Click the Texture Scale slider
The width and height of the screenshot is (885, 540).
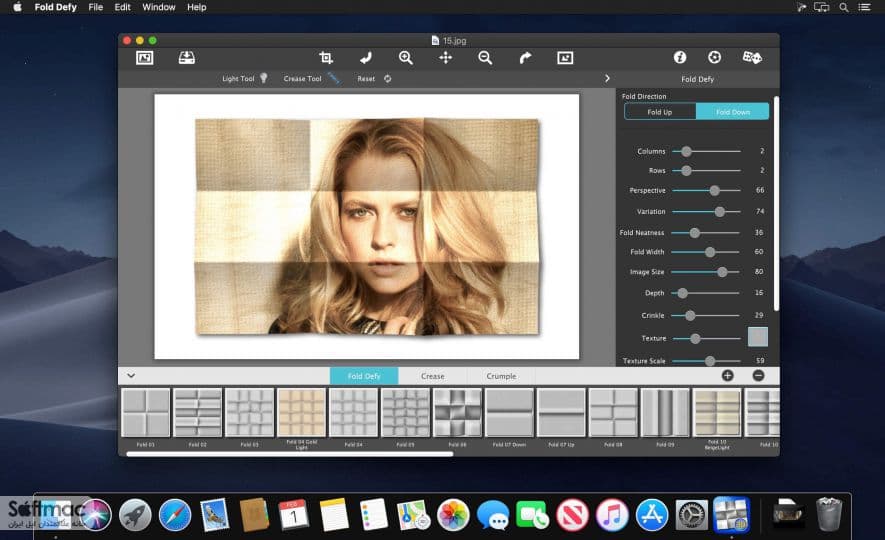pos(706,361)
